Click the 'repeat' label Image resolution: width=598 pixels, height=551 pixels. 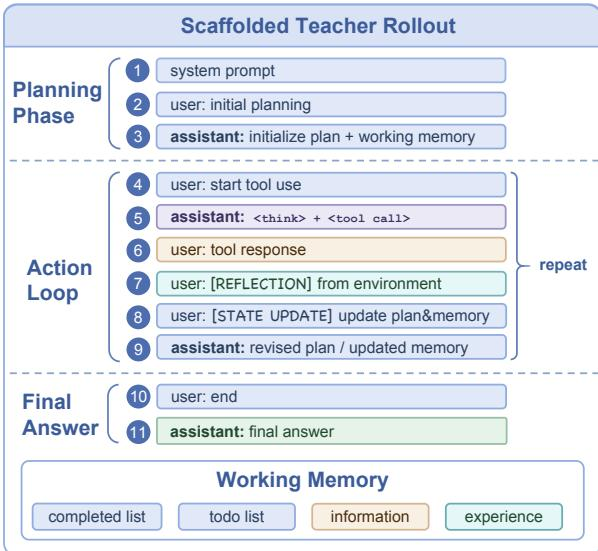click(x=563, y=265)
